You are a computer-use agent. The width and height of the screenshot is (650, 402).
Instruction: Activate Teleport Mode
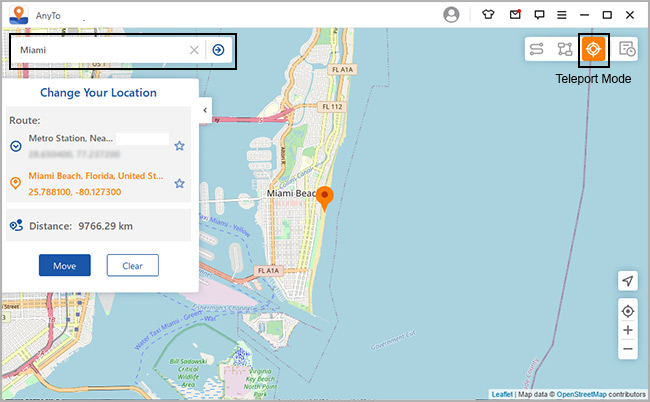click(x=593, y=49)
